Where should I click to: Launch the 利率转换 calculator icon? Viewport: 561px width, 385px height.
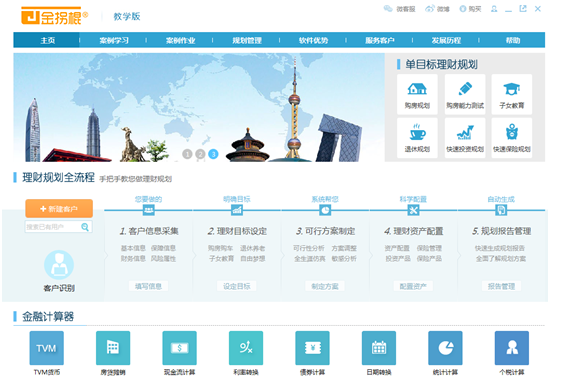click(246, 348)
